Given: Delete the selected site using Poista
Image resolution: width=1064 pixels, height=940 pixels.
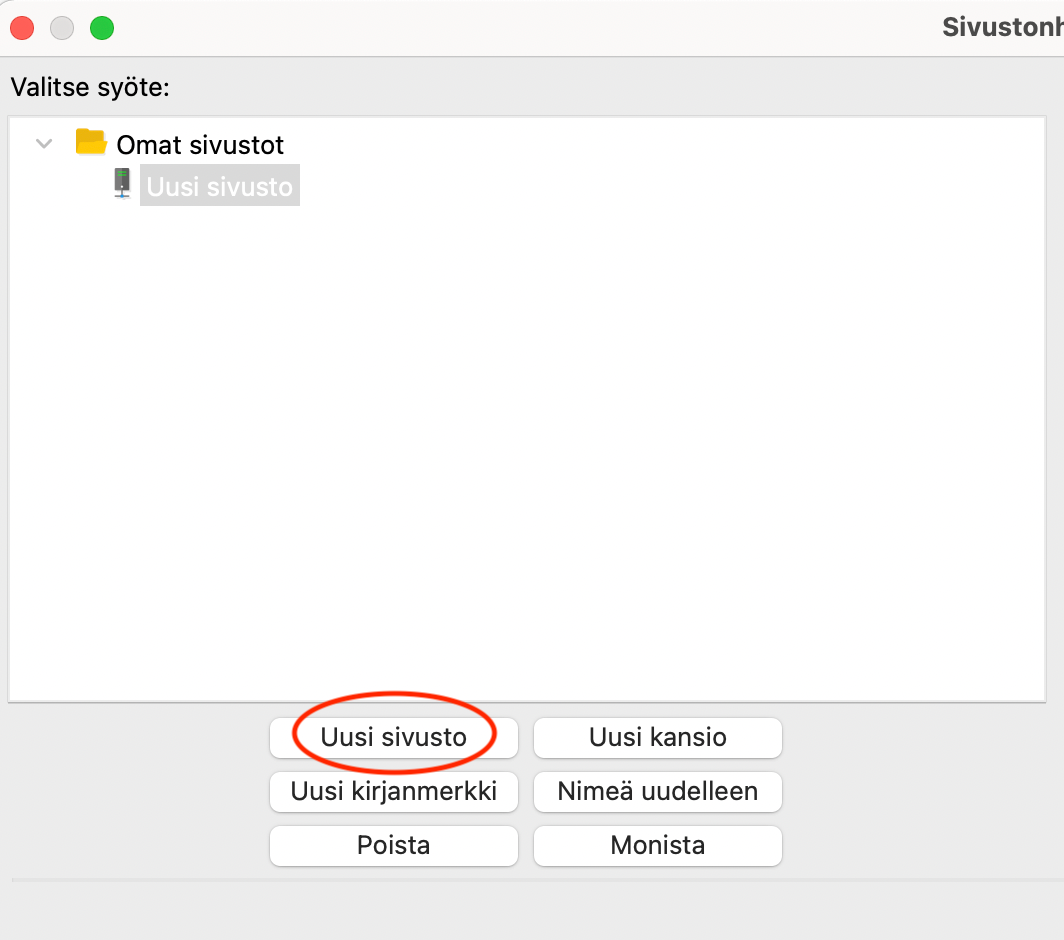Looking at the screenshot, I should coord(394,846).
